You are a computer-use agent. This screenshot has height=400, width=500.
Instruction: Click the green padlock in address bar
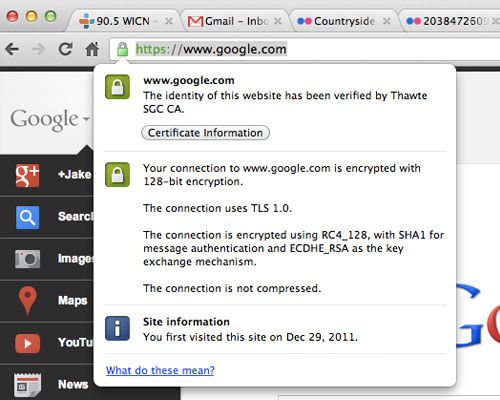click(122, 49)
